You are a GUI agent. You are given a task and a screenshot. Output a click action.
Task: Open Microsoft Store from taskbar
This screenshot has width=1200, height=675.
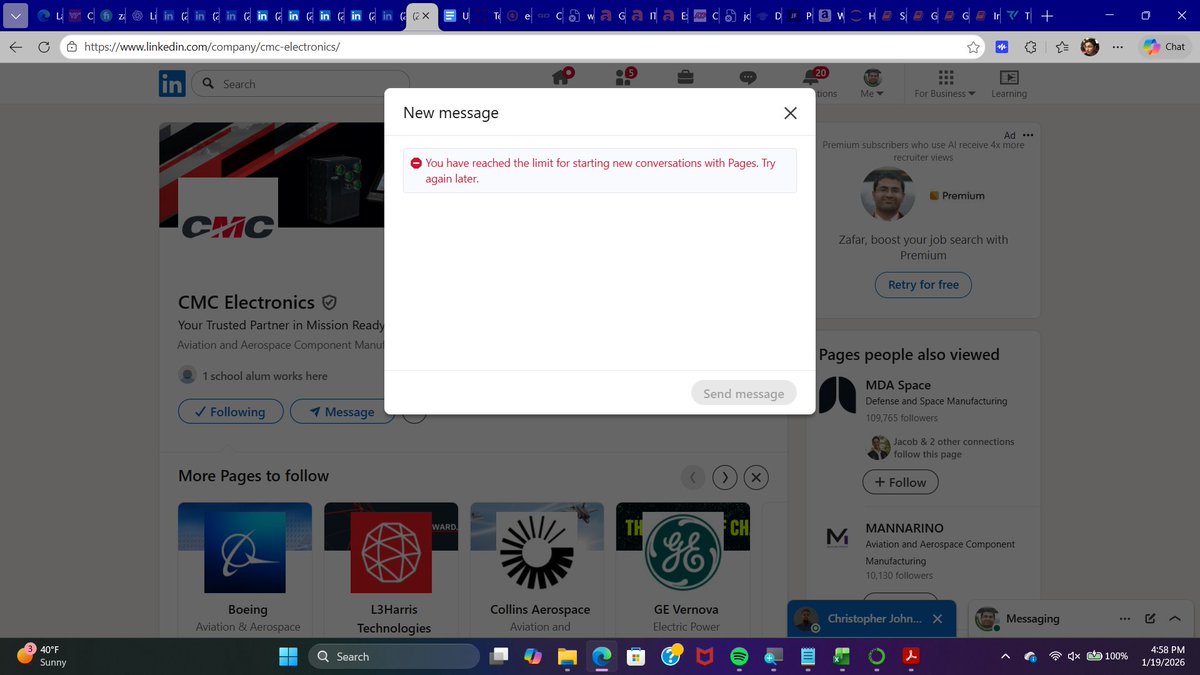634,657
